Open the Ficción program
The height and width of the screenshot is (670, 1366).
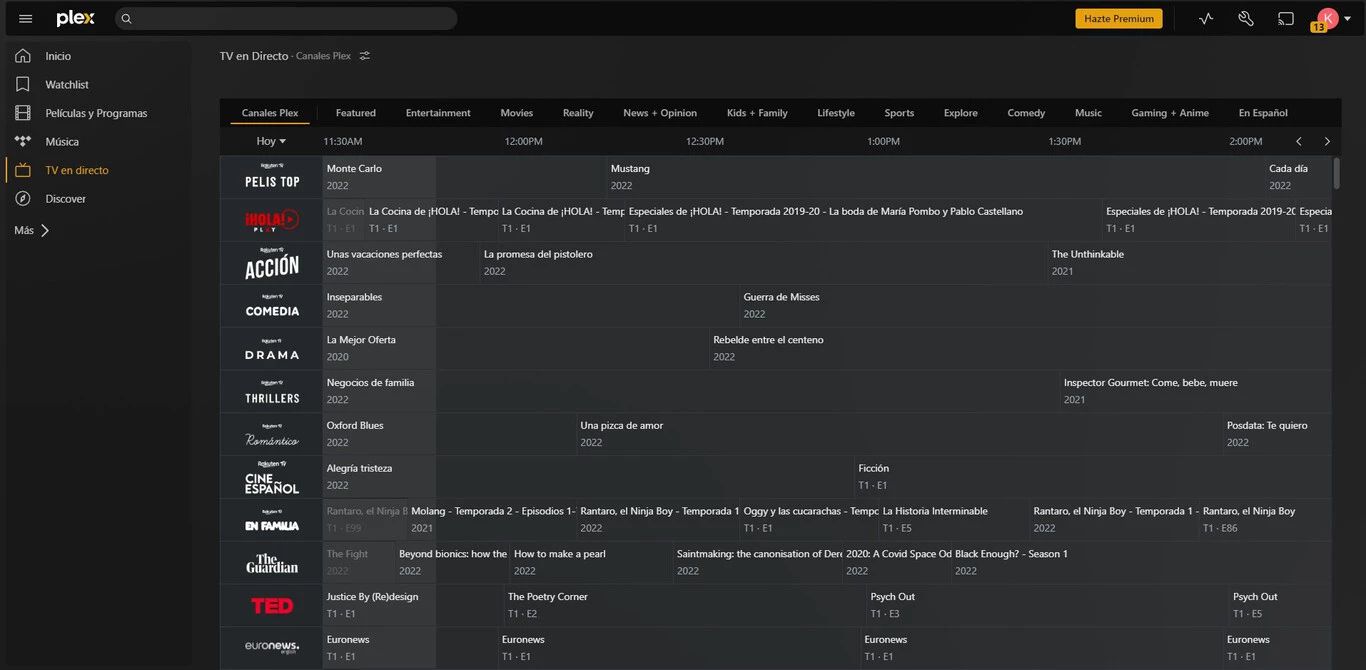tap(1093, 477)
